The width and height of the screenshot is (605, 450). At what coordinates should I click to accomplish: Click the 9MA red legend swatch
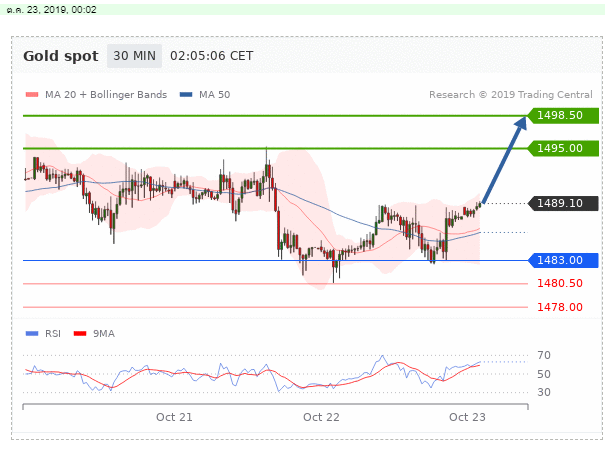coord(80,333)
